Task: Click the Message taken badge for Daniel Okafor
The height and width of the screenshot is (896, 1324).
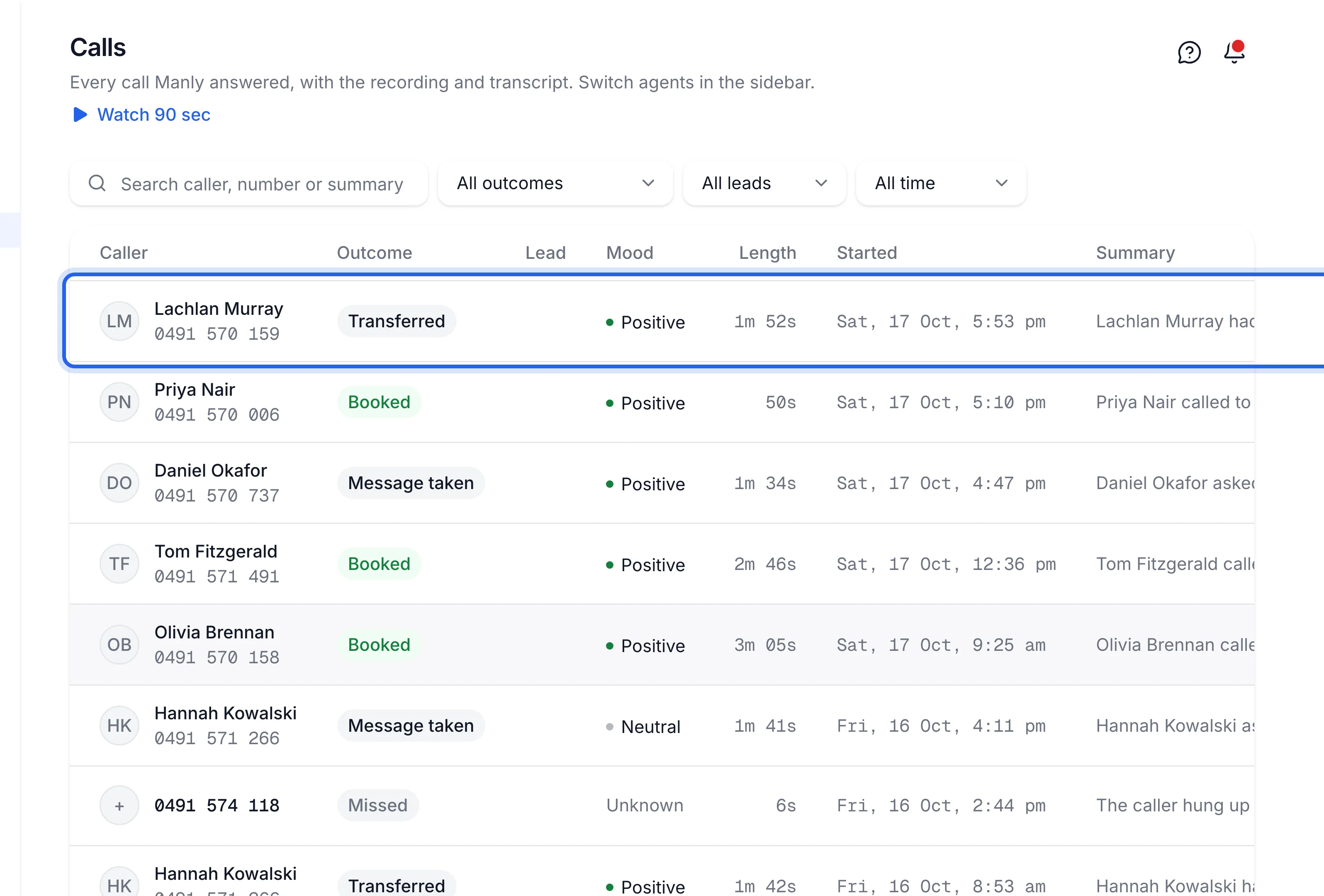Action: coord(411,483)
